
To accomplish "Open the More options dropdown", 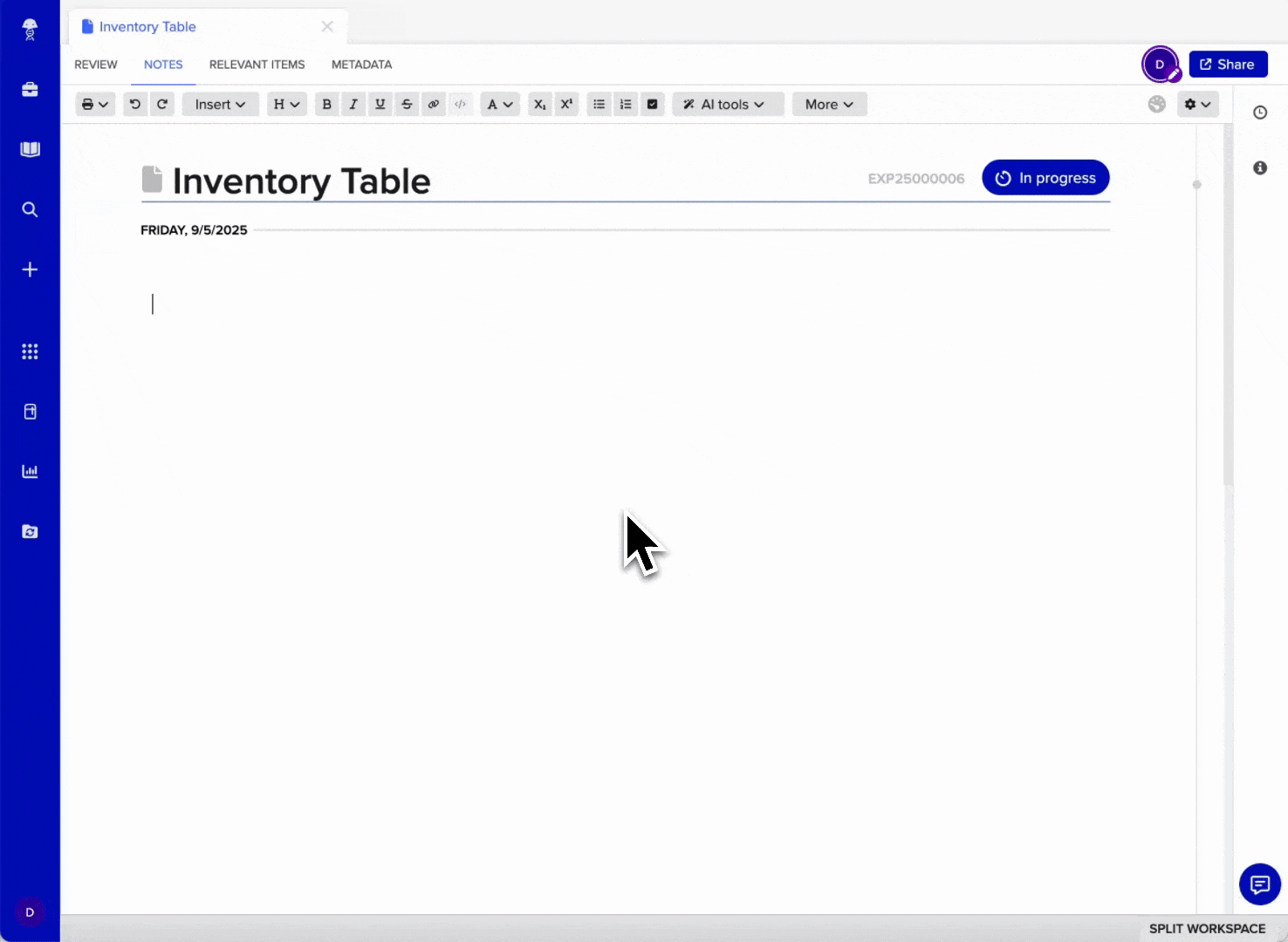I will [x=828, y=104].
